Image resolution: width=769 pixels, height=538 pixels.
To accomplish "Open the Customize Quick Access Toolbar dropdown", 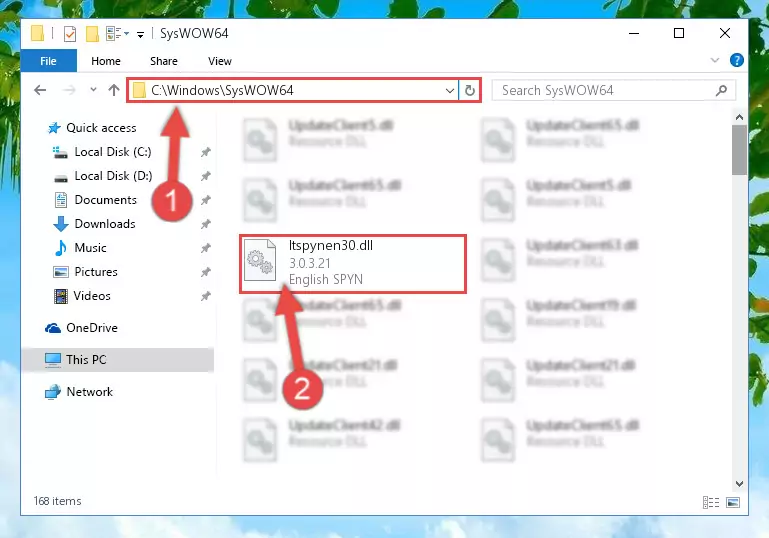I will [140, 34].
